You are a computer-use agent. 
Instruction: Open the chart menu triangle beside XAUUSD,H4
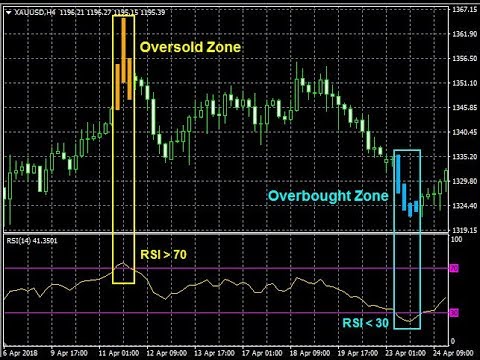tap(9, 13)
